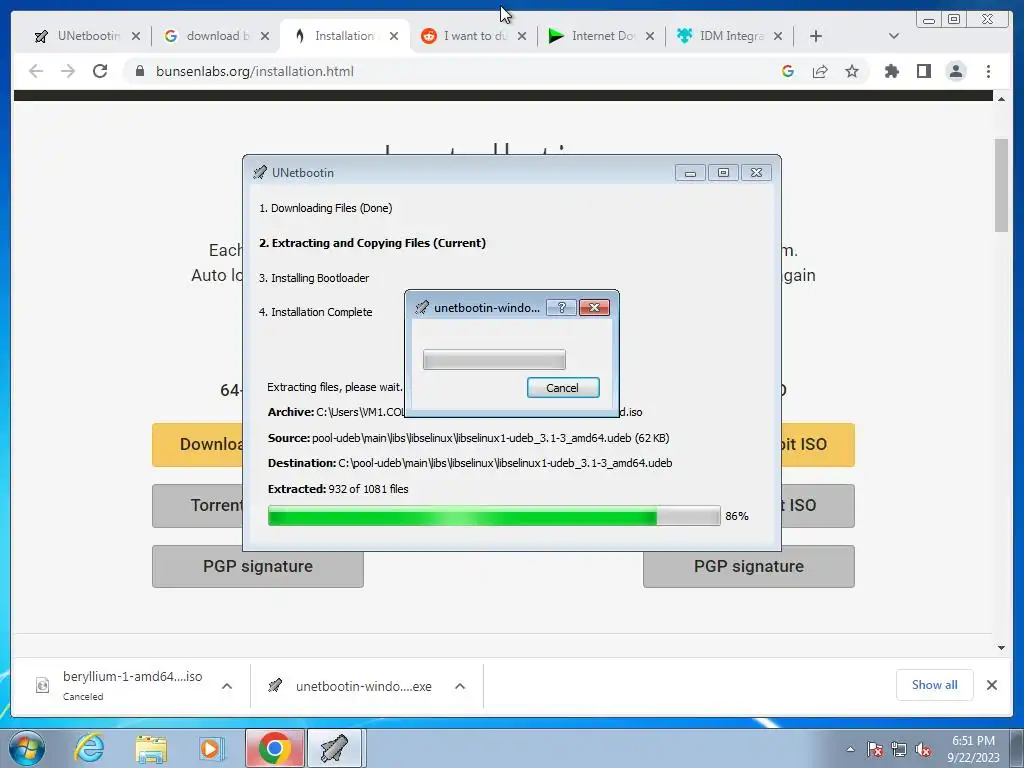Launch Internet Explorer from taskbar
Image resolution: width=1024 pixels, height=768 pixels.
[x=89, y=748]
